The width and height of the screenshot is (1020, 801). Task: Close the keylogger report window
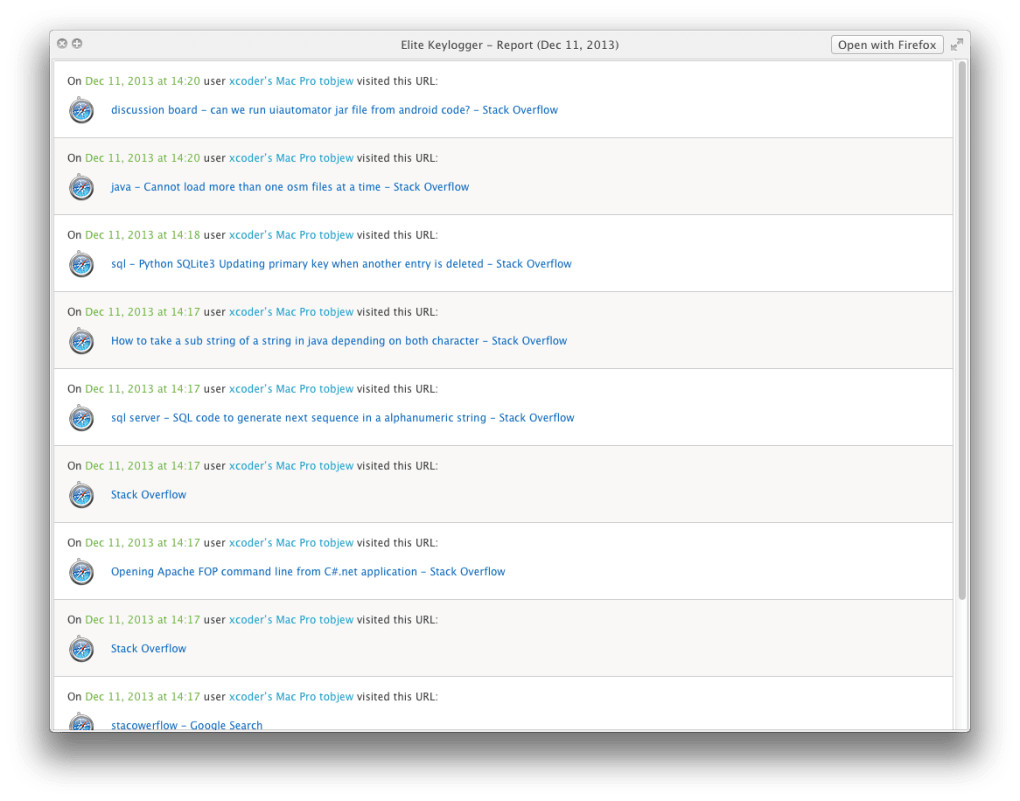pos(62,44)
